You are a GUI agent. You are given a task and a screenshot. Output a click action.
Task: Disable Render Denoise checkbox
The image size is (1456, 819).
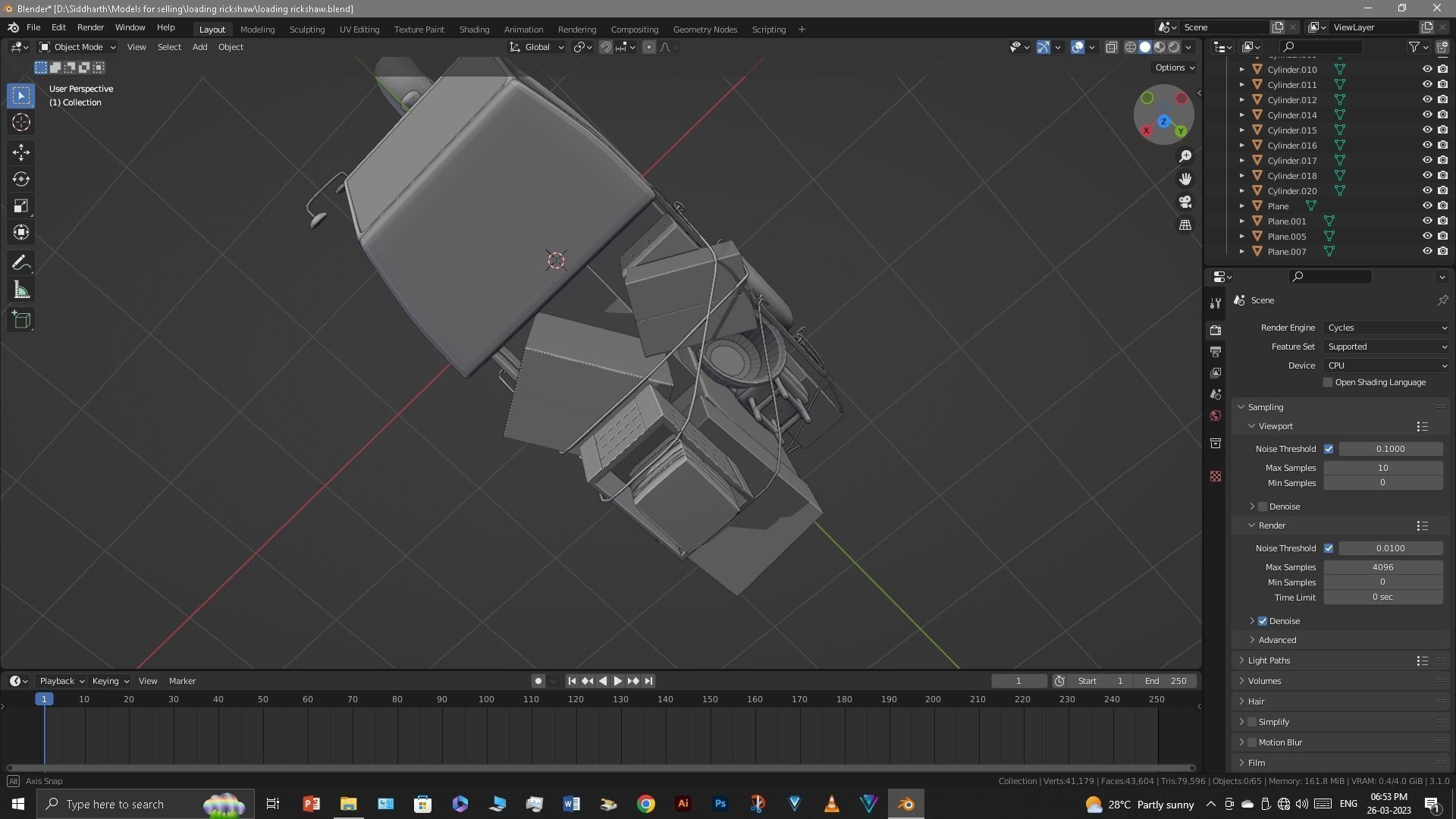point(1263,621)
